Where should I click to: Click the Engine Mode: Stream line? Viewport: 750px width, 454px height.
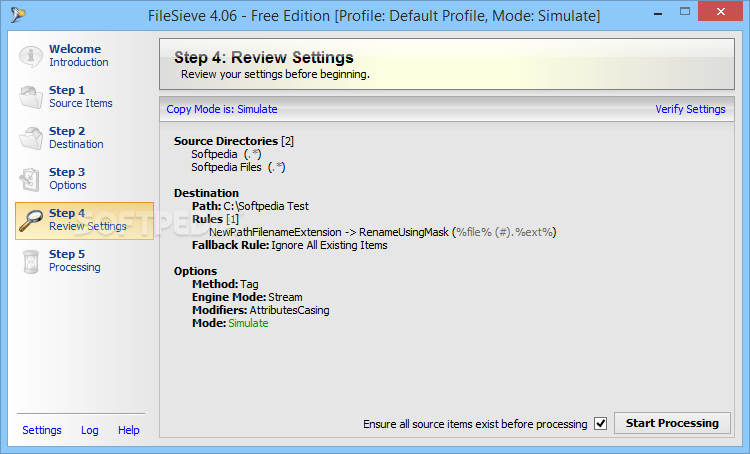click(247, 297)
